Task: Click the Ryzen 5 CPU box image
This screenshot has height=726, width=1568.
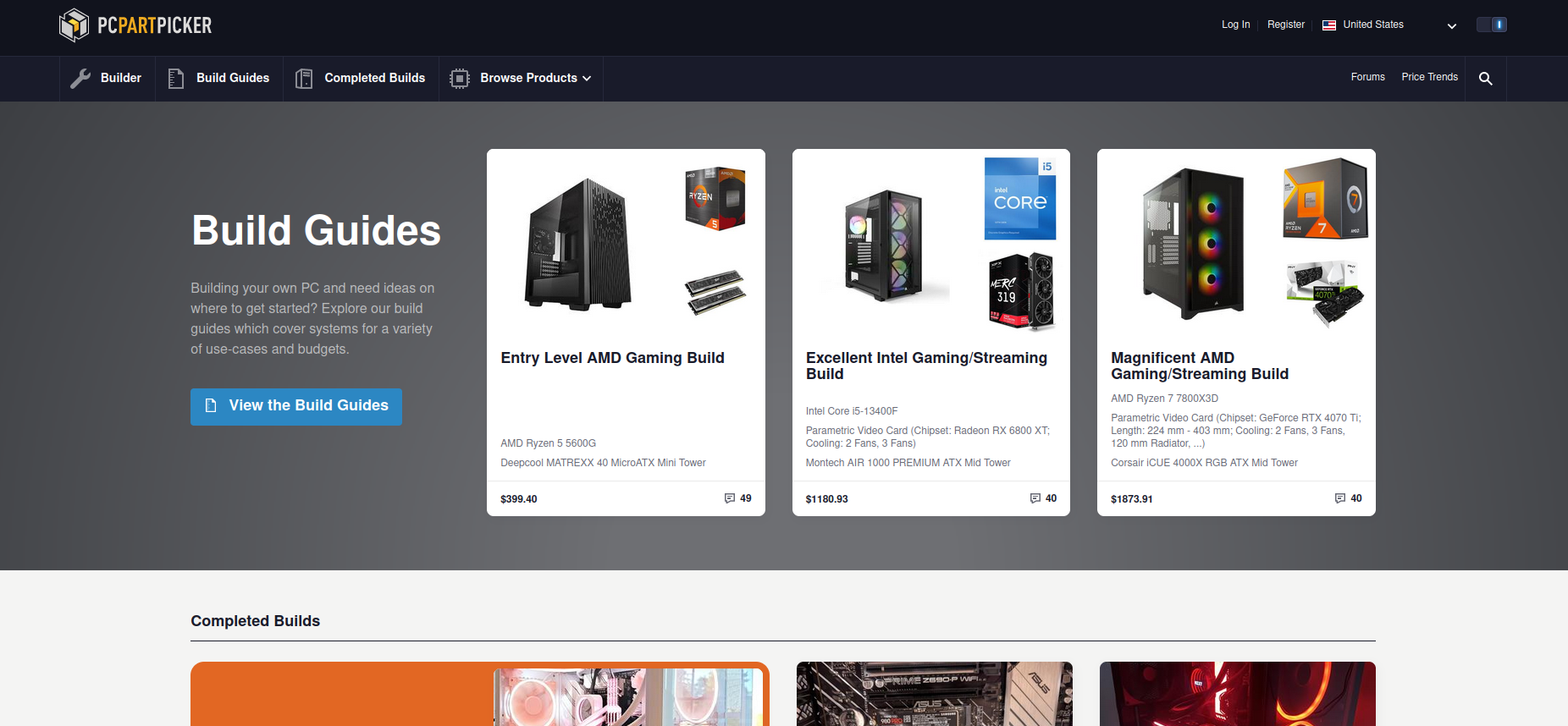Action: (x=715, y=199)
